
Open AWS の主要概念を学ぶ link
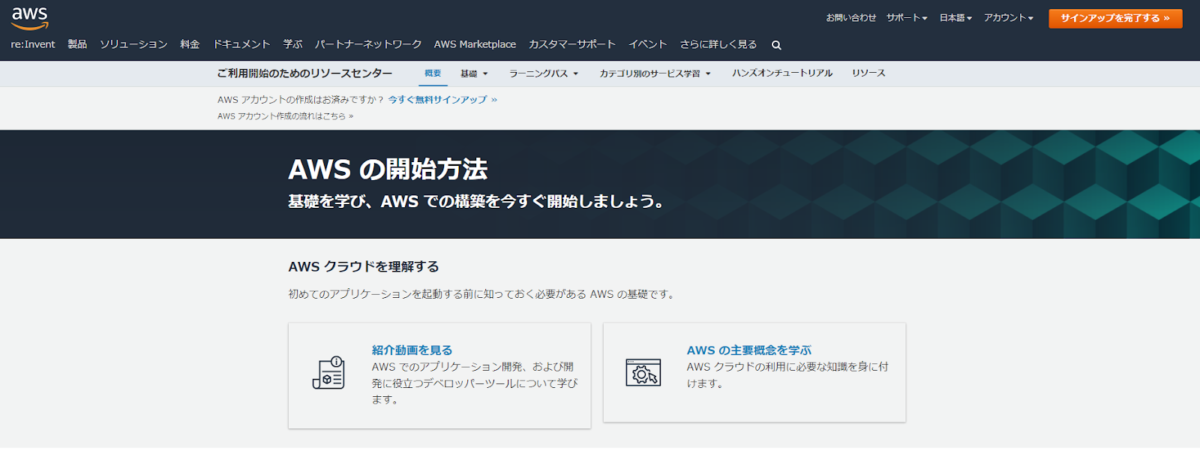[x=749, y=350]
